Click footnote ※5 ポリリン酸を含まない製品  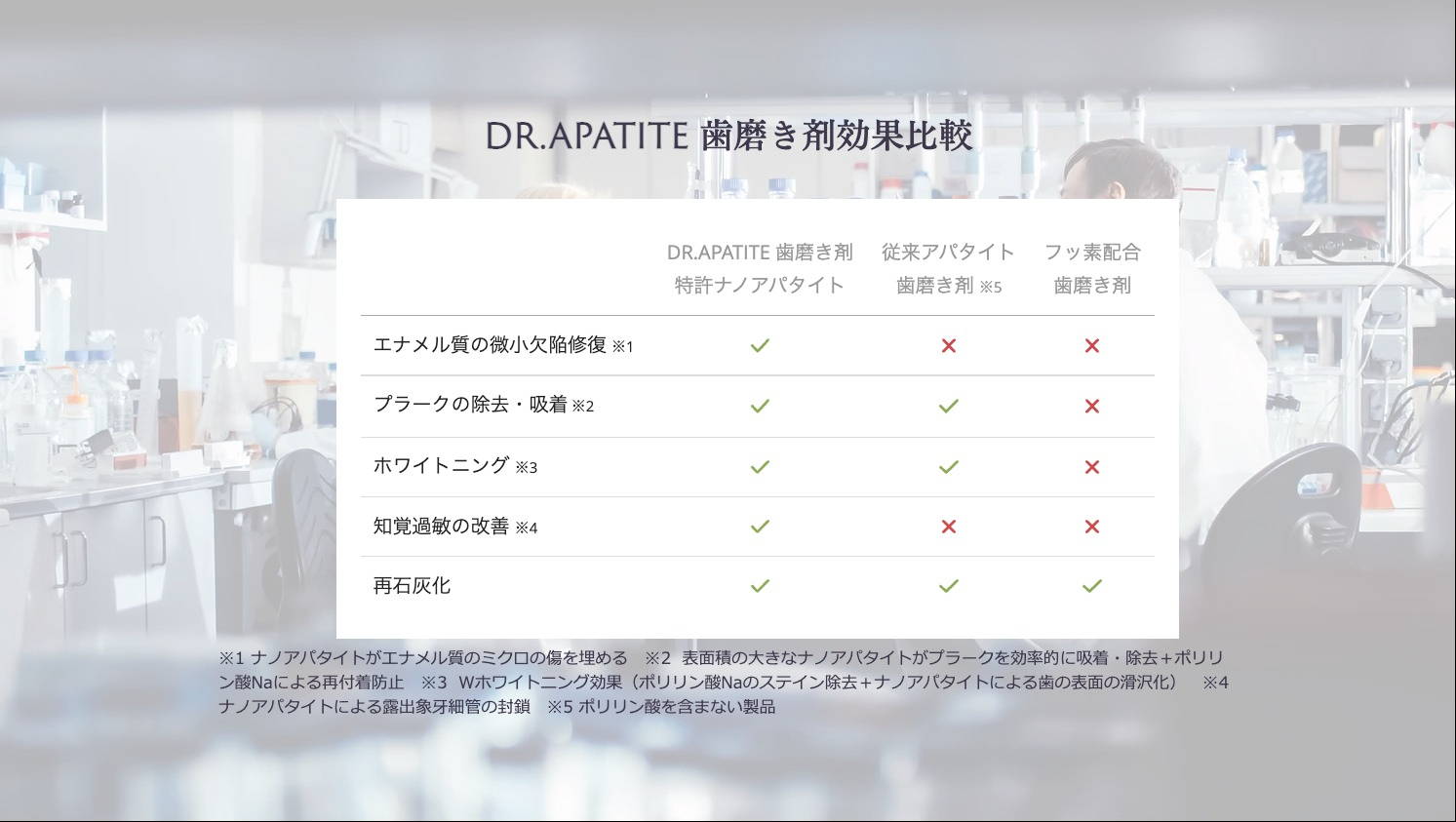[x=661, y=707]
